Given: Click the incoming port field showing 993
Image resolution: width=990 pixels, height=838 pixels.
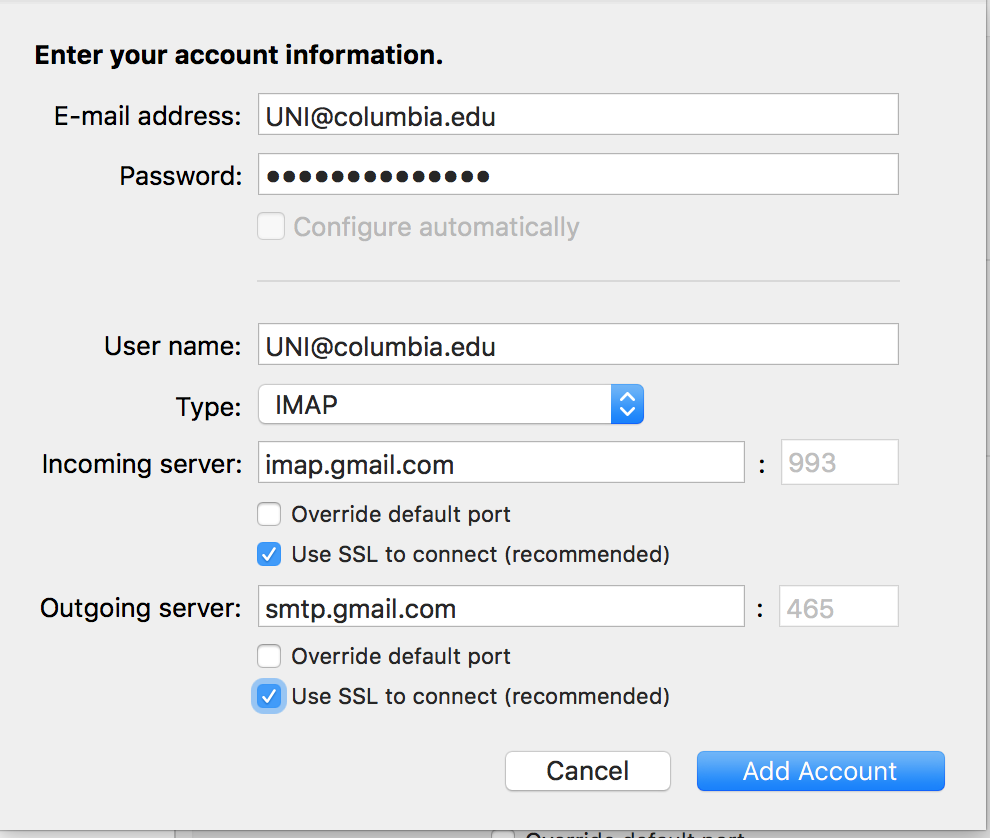Looking at the screenshot, I should (840, 462).
